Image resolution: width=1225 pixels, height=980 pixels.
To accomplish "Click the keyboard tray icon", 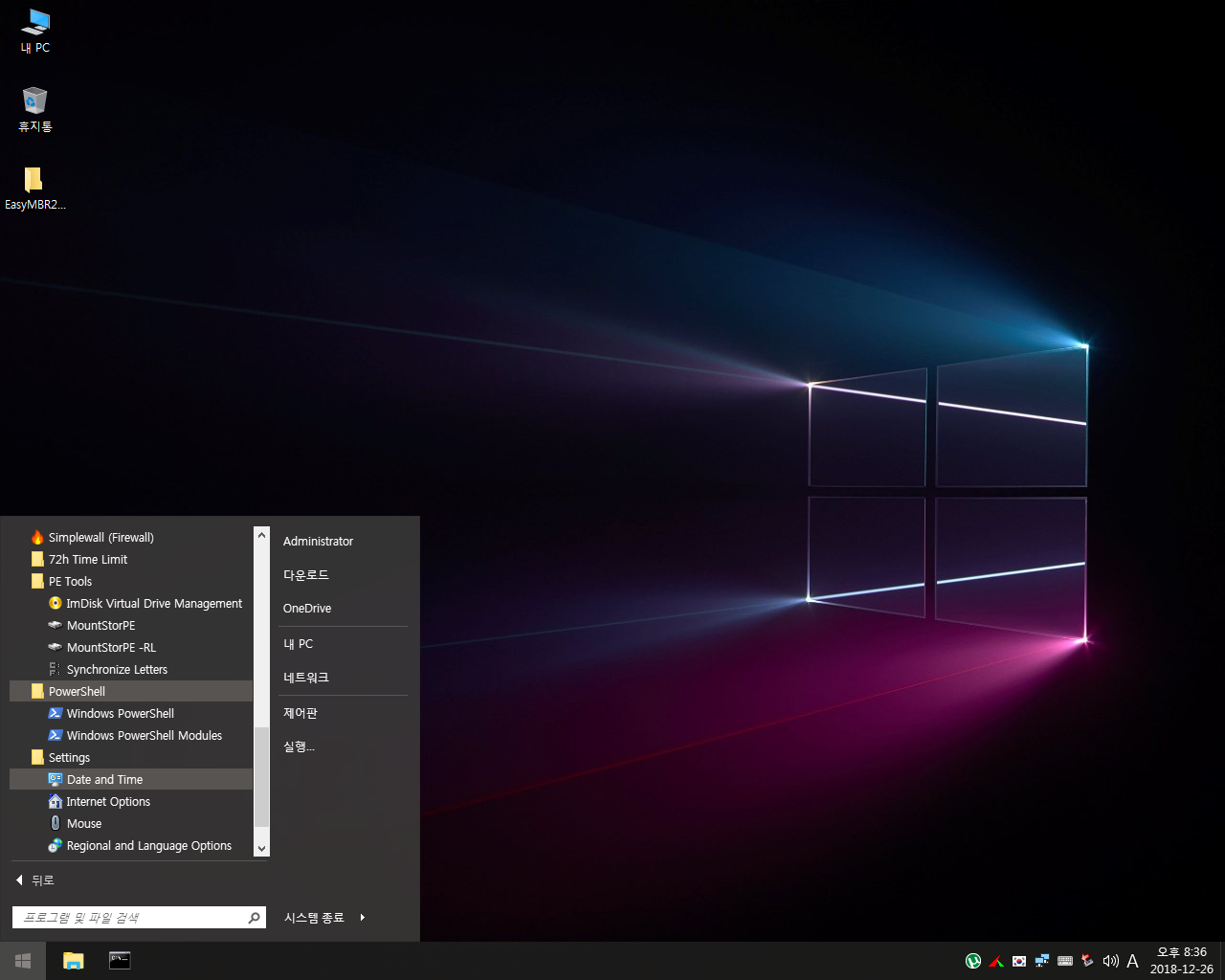I will pos(1065,961).
